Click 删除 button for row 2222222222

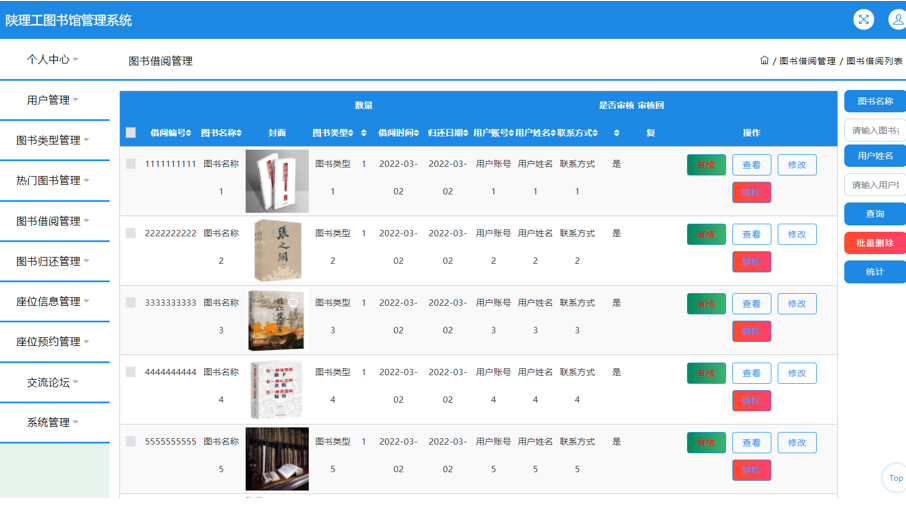[751, 262]
